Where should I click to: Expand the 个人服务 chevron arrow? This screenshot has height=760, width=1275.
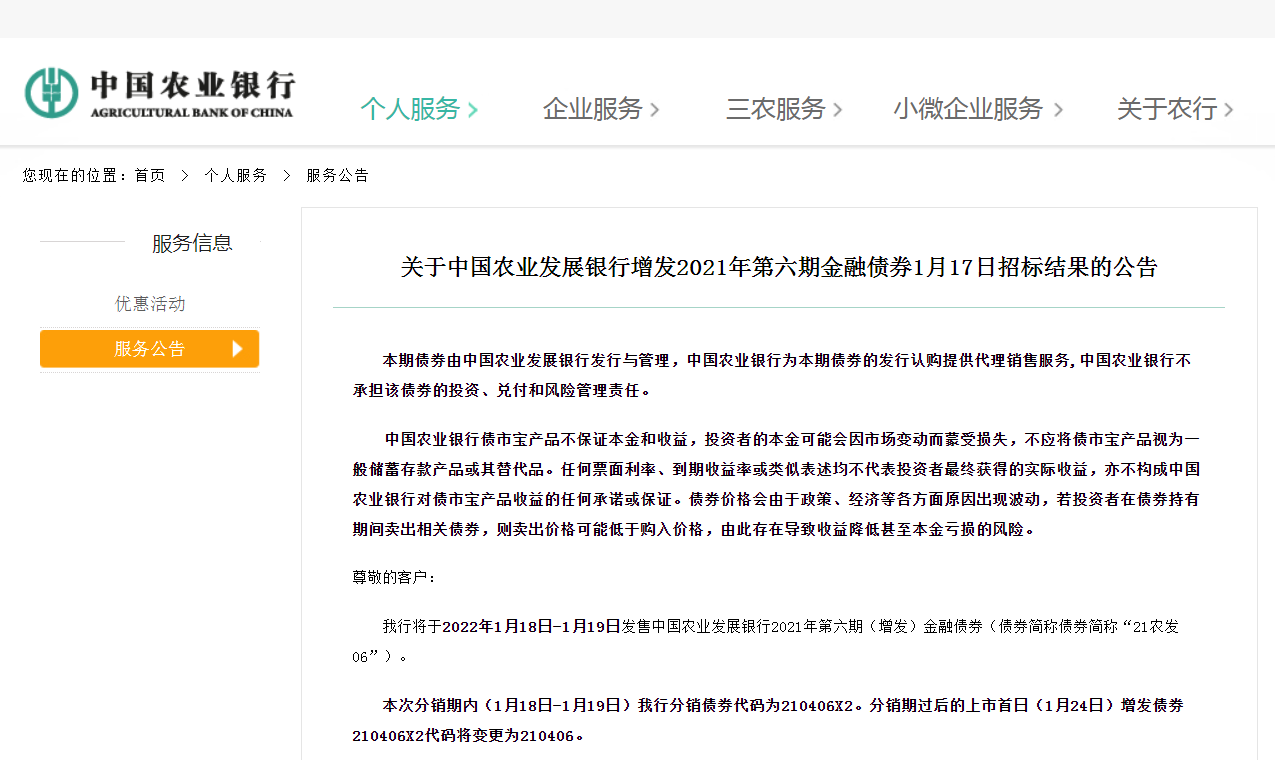tap(473, 110)
